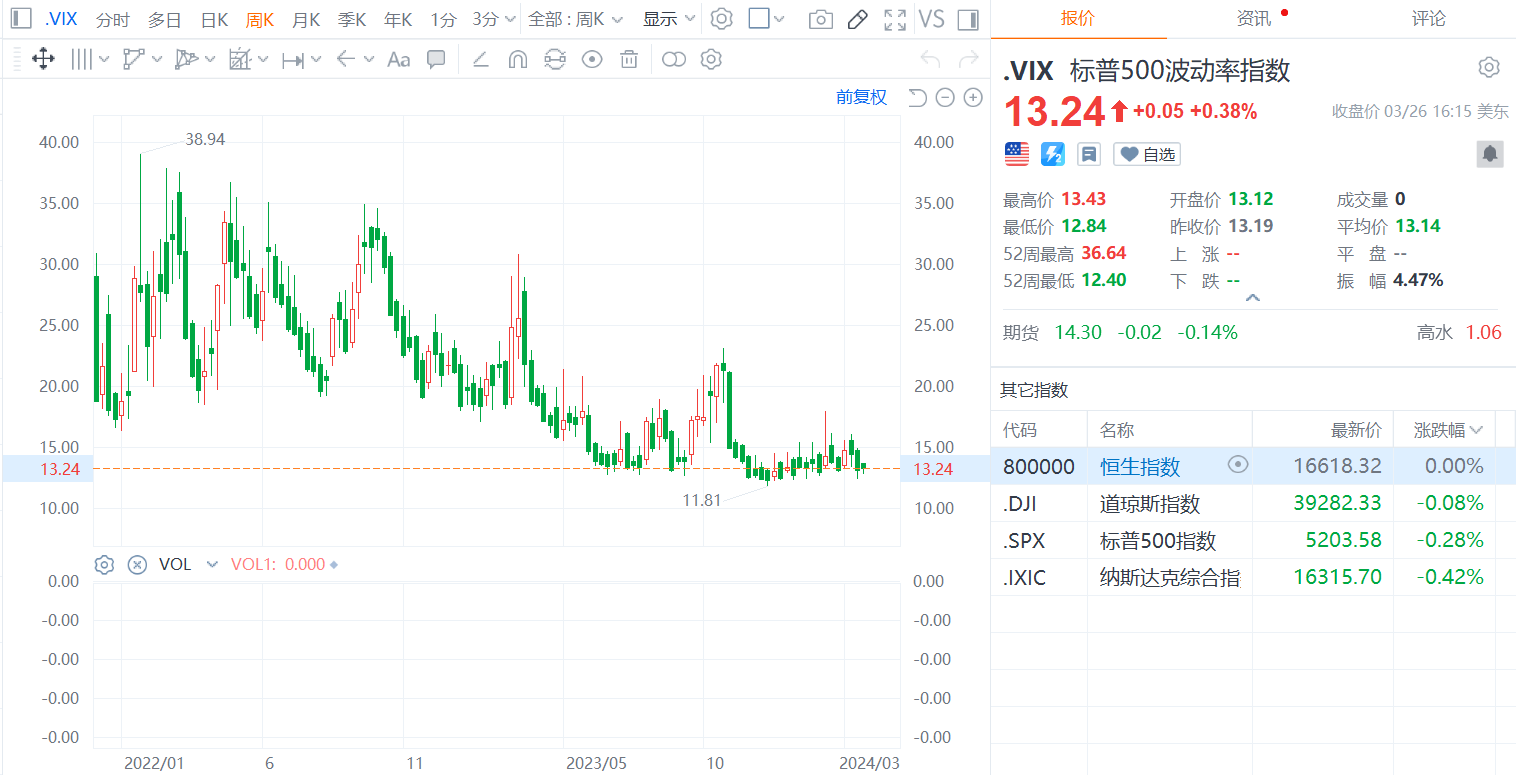Select the pencil drawing tool
Viewport: 1517px width, 775px height.
point(858,19)
